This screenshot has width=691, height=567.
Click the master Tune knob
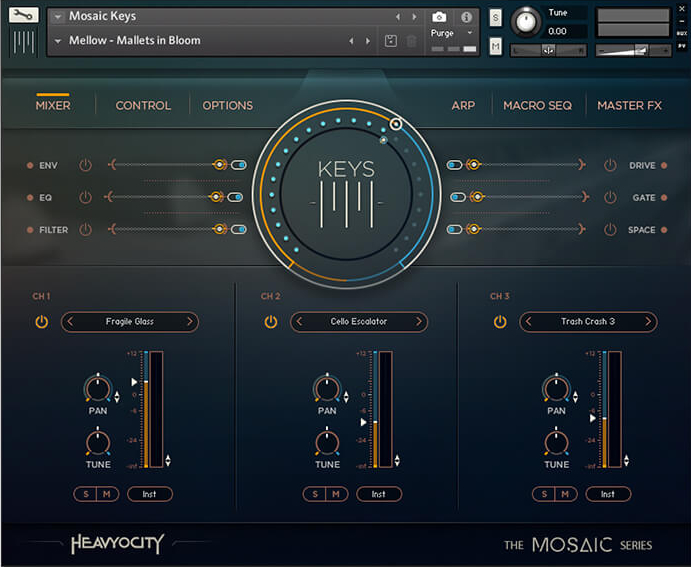tap(526, 22)
